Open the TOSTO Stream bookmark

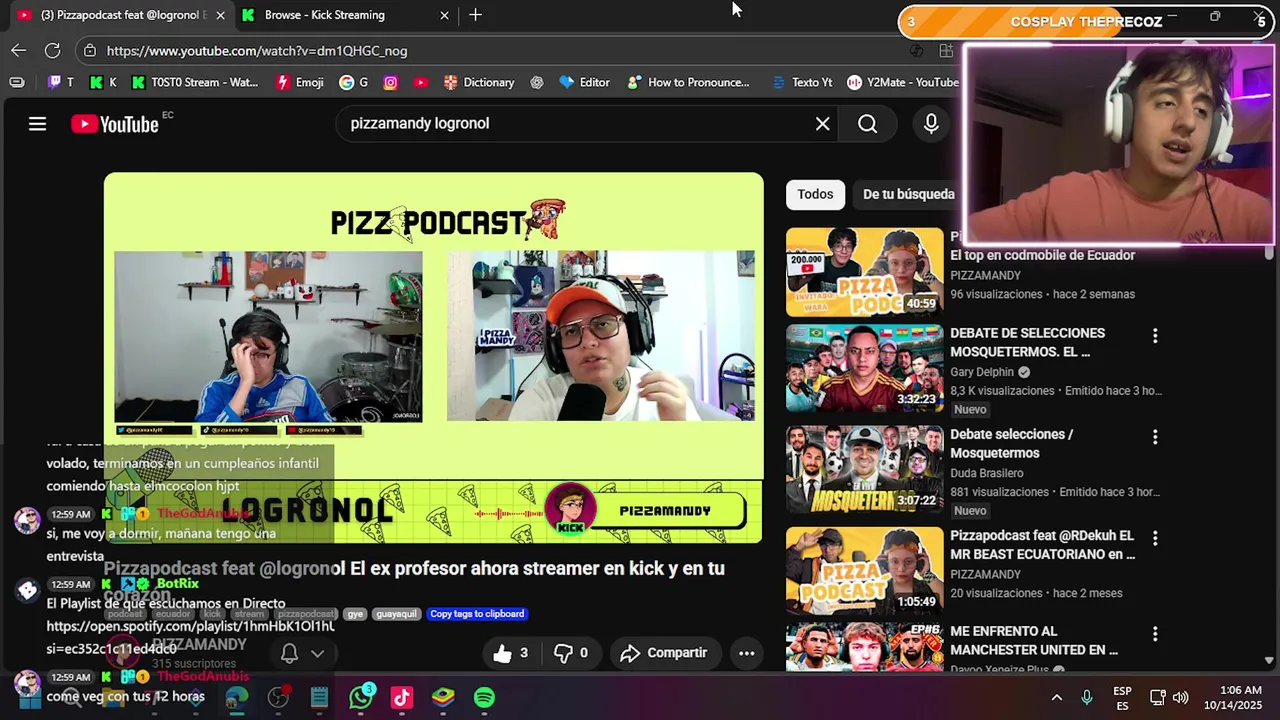(194, 82)
